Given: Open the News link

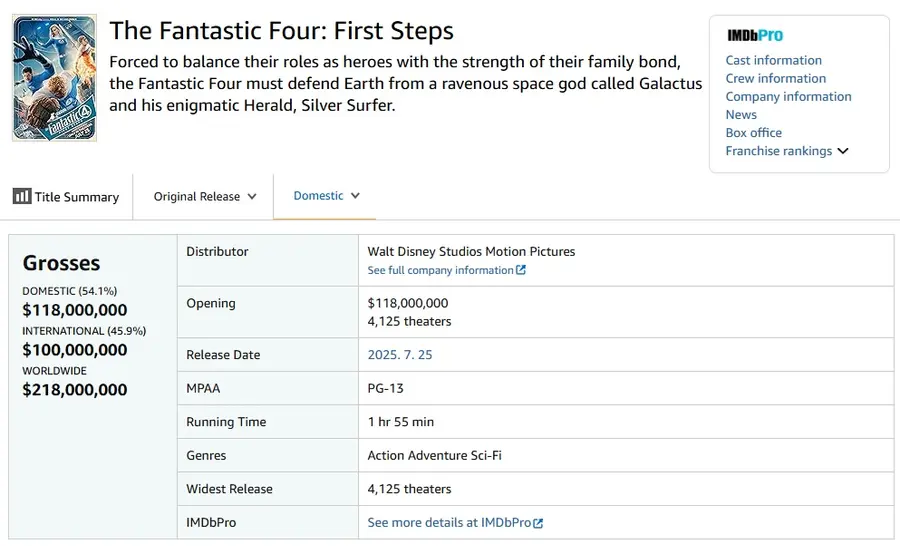Looking at the screenshot, I should click(x=741, y=115).
